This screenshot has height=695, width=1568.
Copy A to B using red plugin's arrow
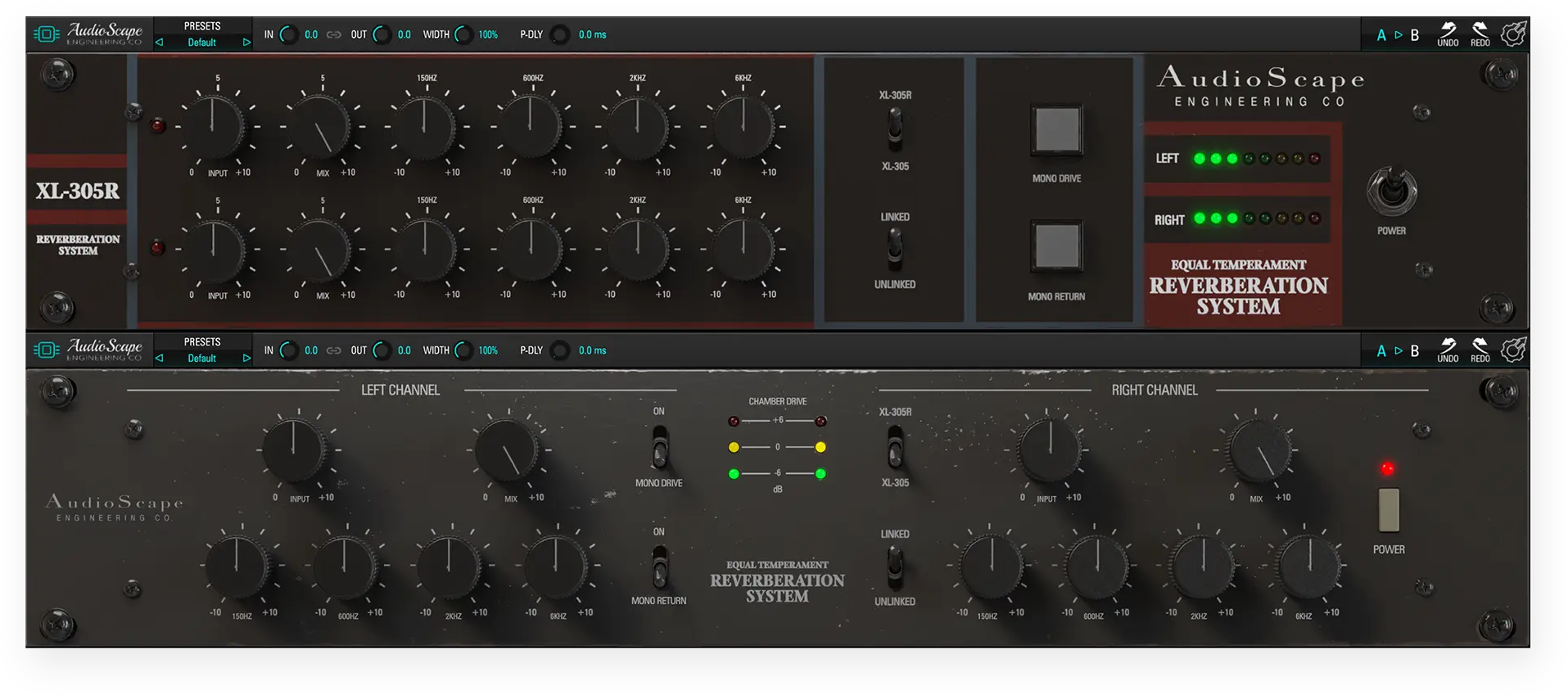click(x=1399, y=35)
